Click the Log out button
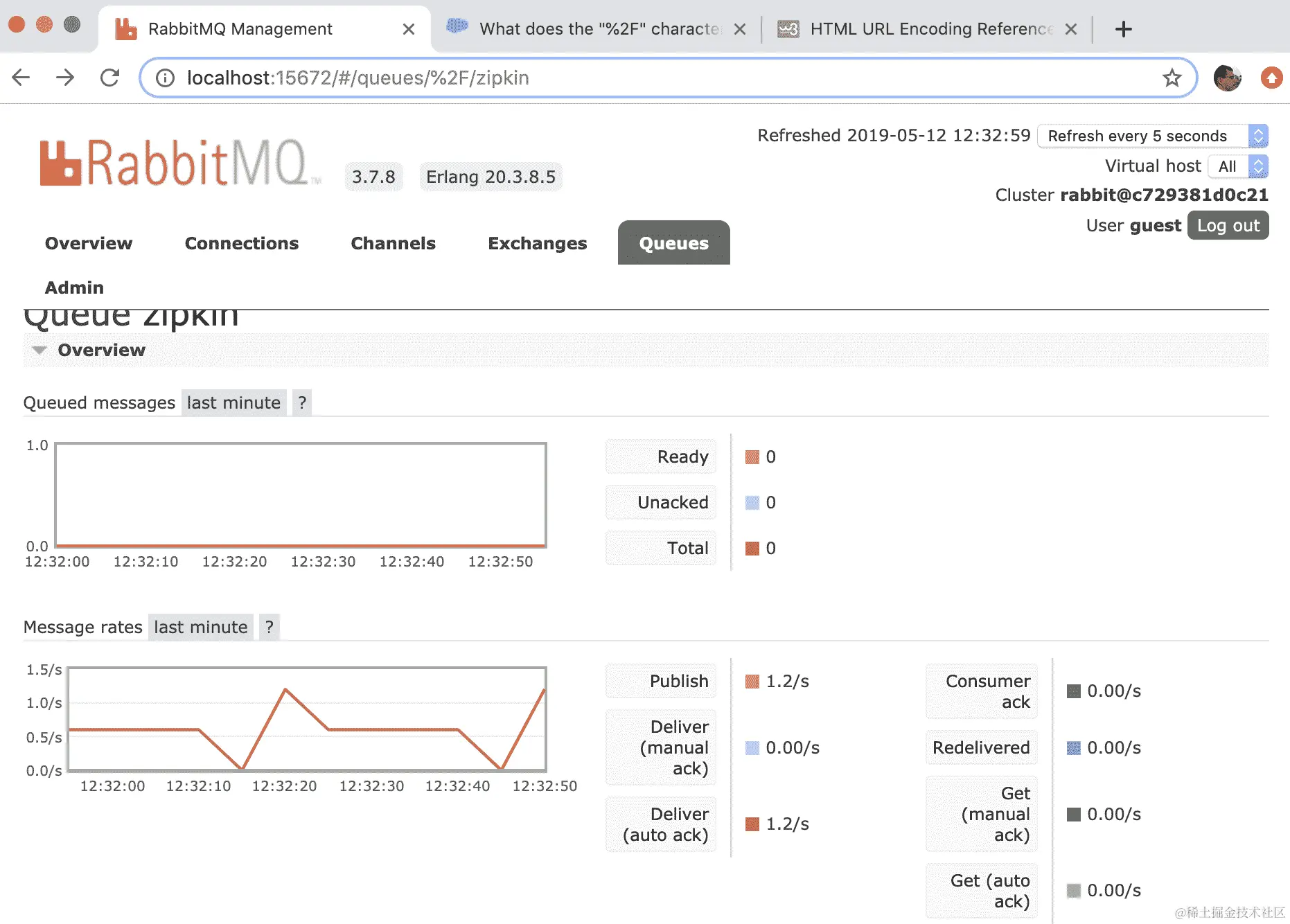Viewport: 1290px width, 924px height. point(1228,226)
